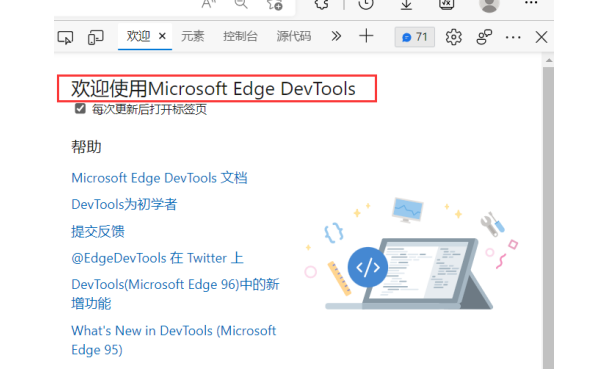Toggle 每次更新后打开标签页 checkbox
The height and width of the screenshot is (386, 589).
[x=80, y=109]
